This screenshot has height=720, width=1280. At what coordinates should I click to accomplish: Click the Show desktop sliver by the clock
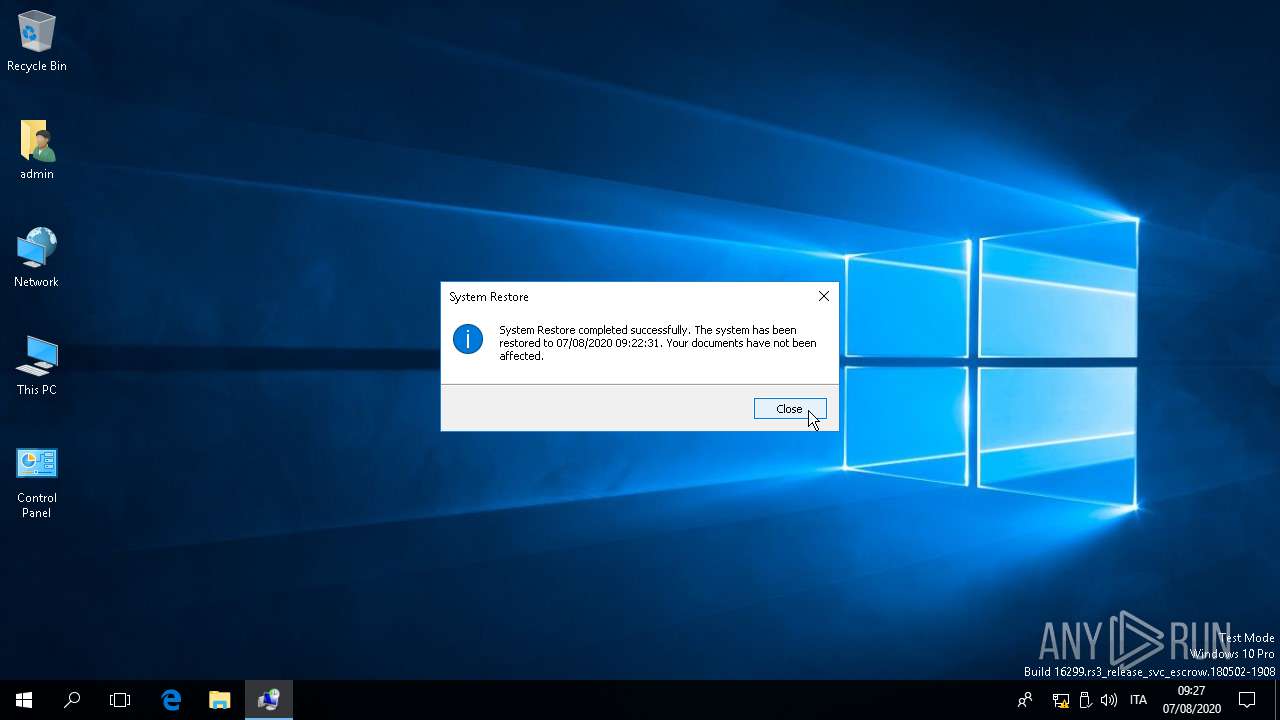coord(1276,700)
